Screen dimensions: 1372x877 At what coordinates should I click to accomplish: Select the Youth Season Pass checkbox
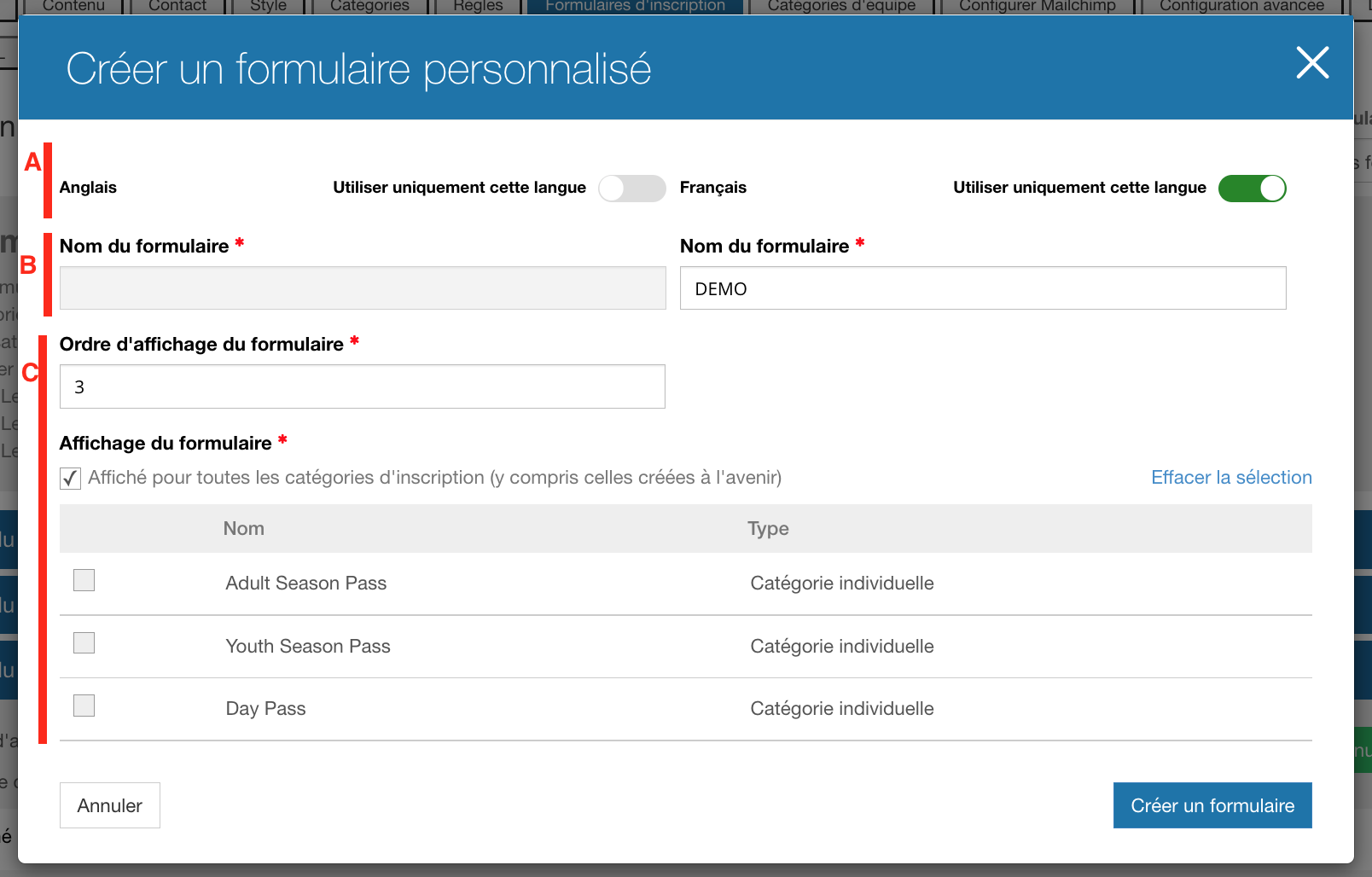pyautogui.click(x=84, y=643)
